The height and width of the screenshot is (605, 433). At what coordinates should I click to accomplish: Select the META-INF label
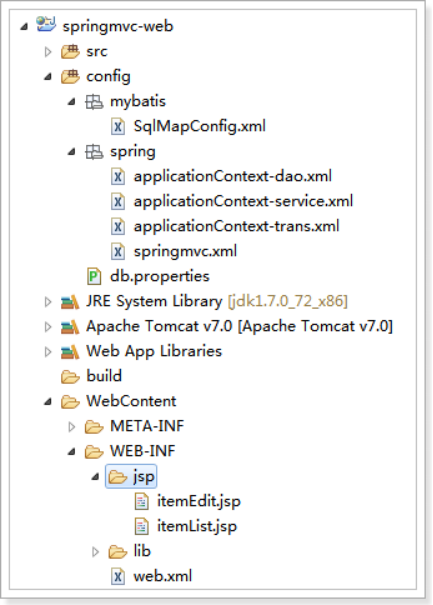click(147, 426)
